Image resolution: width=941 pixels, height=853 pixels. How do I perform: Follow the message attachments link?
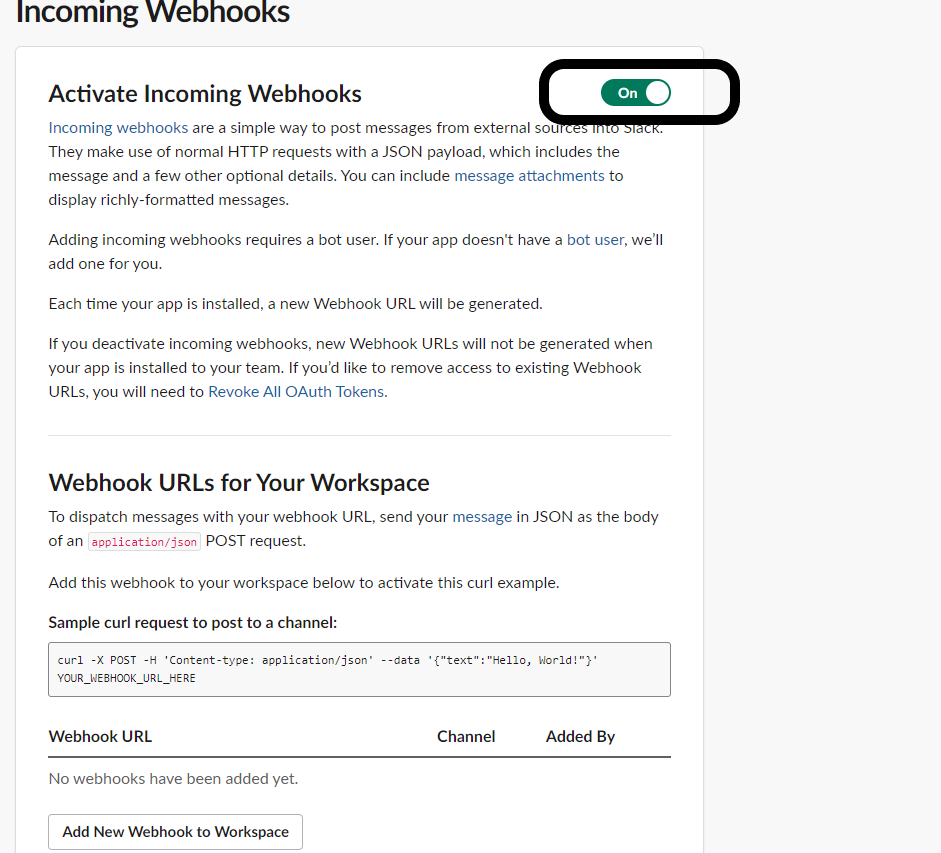(x=529, y=176)
